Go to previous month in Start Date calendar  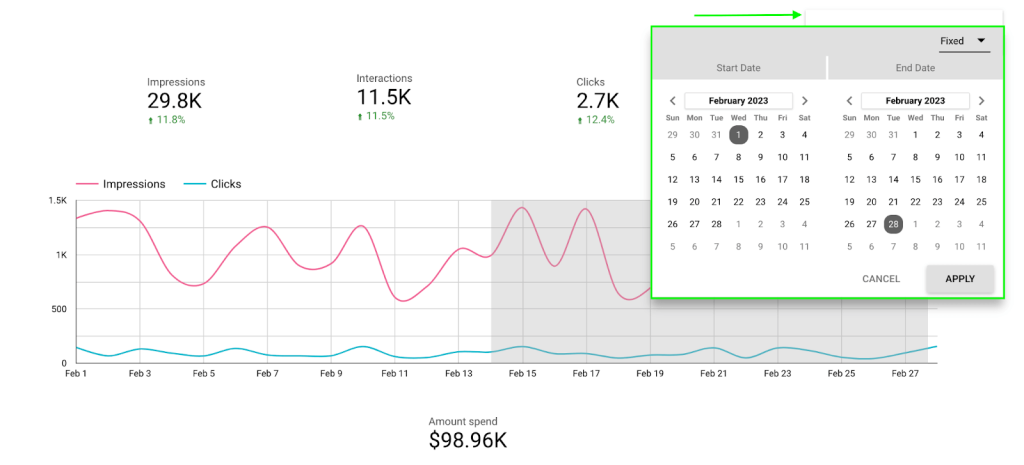[673, 101]
